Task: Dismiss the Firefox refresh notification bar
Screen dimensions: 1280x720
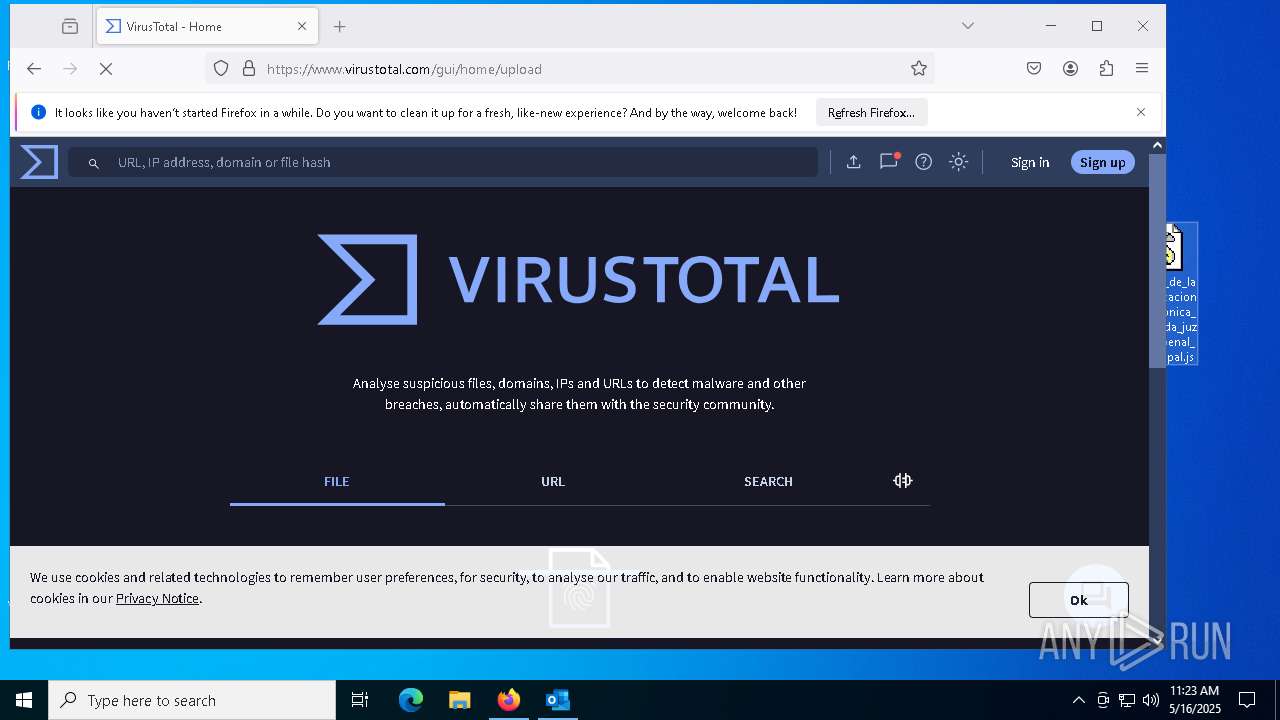Action: click(1141, 112)
